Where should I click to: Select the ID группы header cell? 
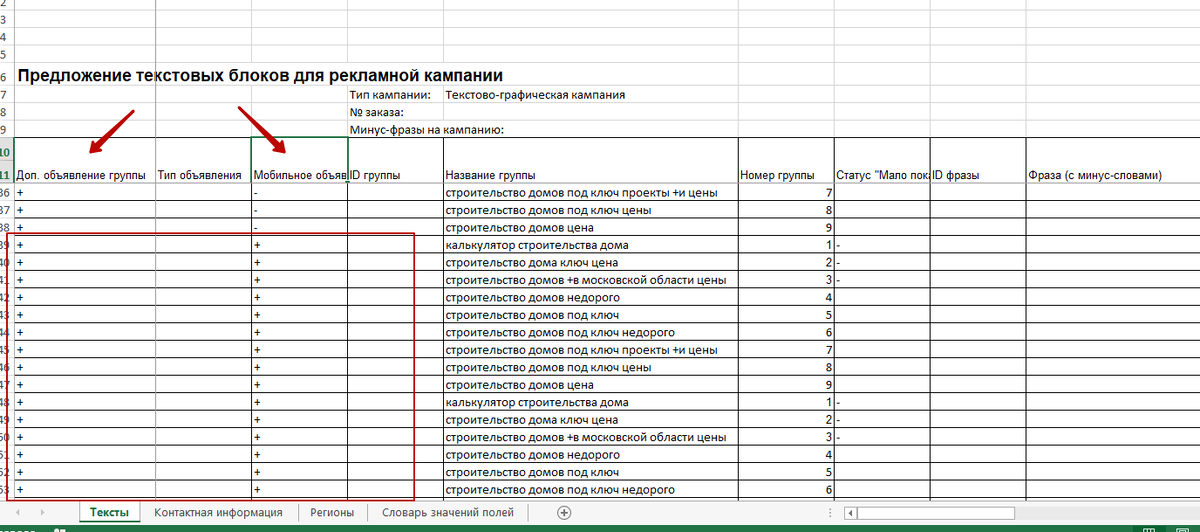tap(395, 160)
